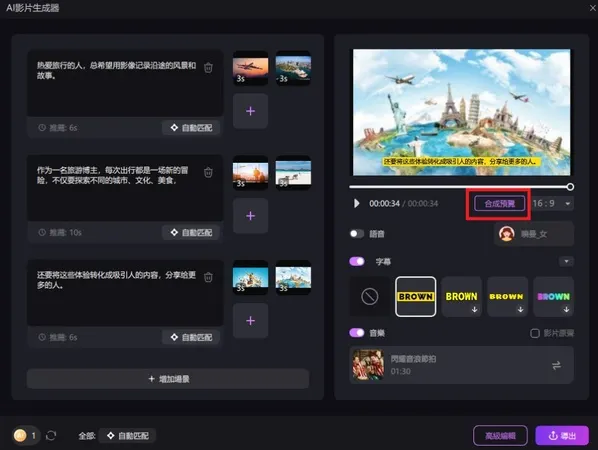This screenshot has height=450, width=598.
Task: Add media to third scene with plus tile
Action: pyautogui.click(x=250, y=321)
